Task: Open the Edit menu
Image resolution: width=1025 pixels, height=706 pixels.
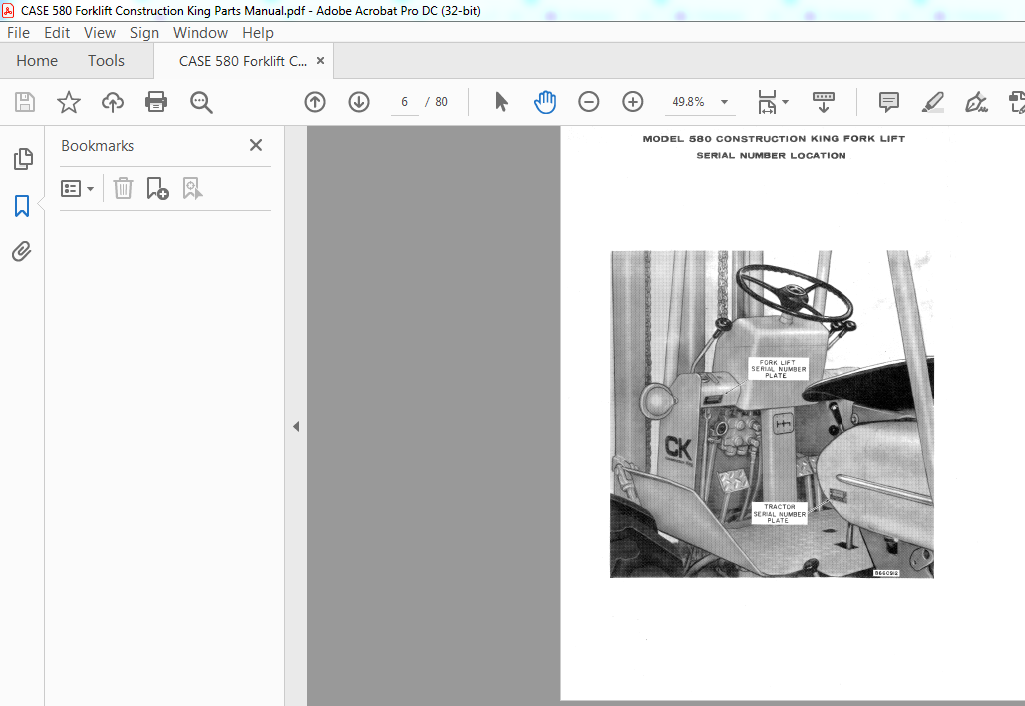Action: click(57, 33)
